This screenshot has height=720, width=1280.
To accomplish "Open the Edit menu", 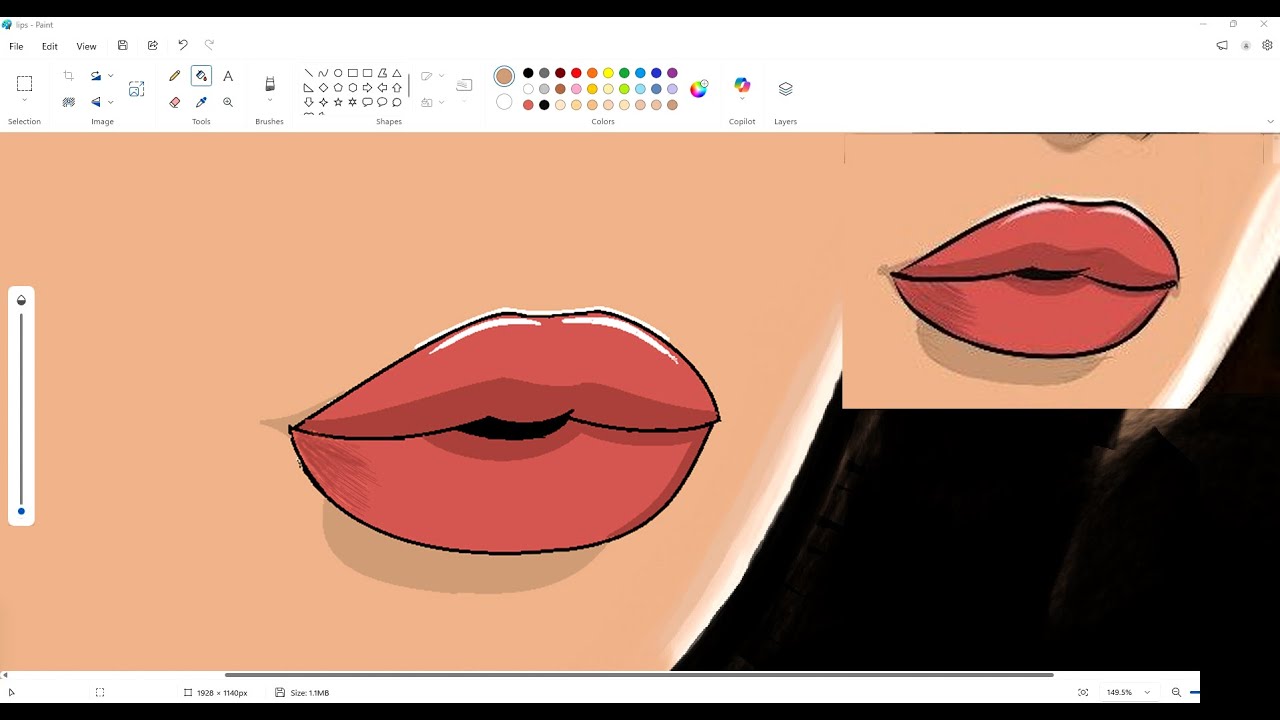I will point(50,46).
